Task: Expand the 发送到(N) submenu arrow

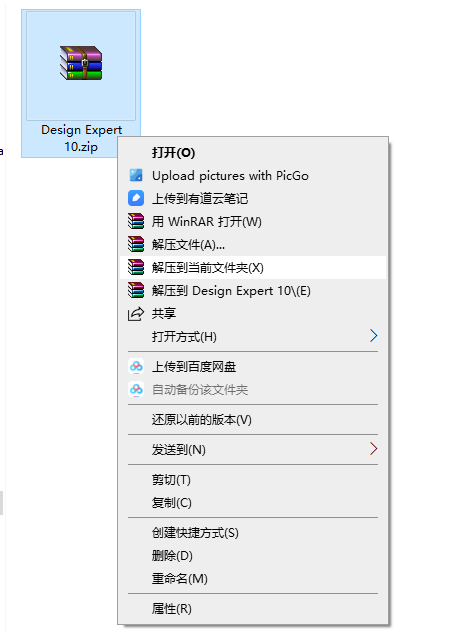Action: pyautogui.click(x=374, y=449)
